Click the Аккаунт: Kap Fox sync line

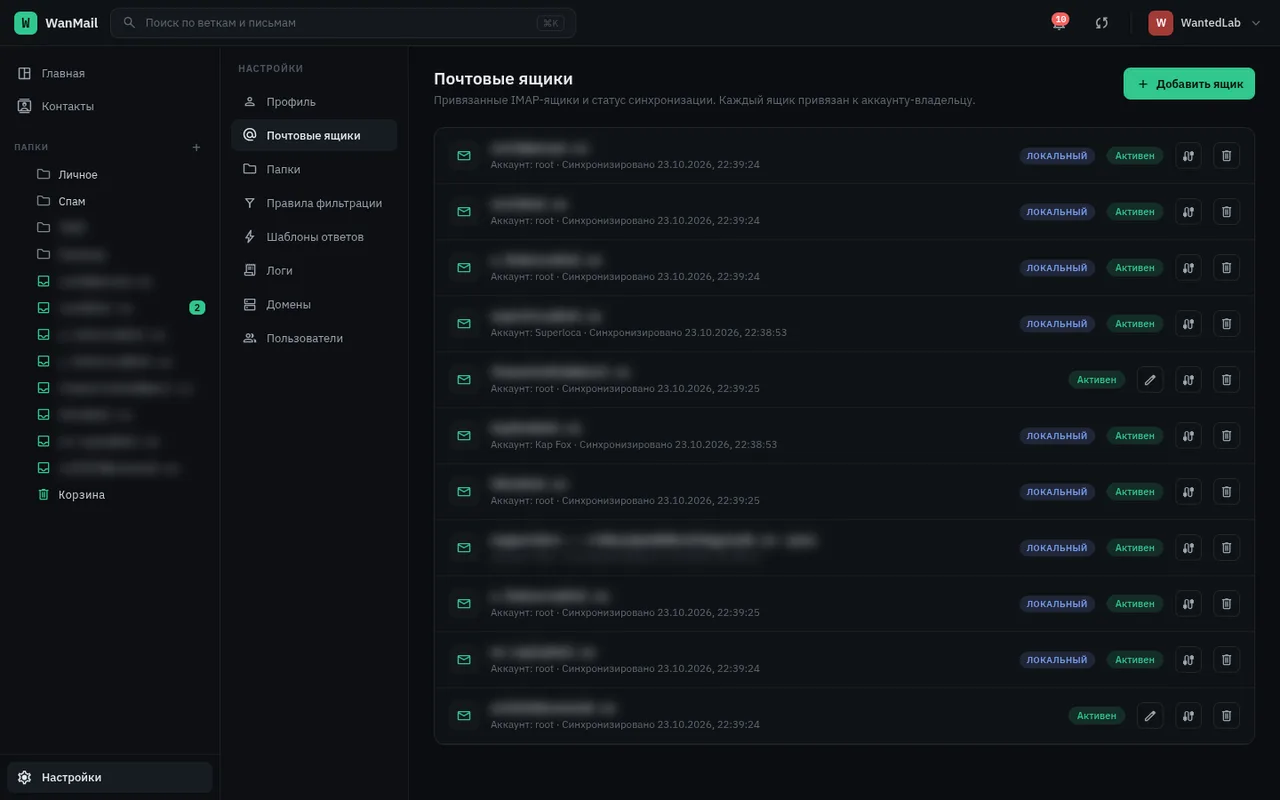coord(634,444)
